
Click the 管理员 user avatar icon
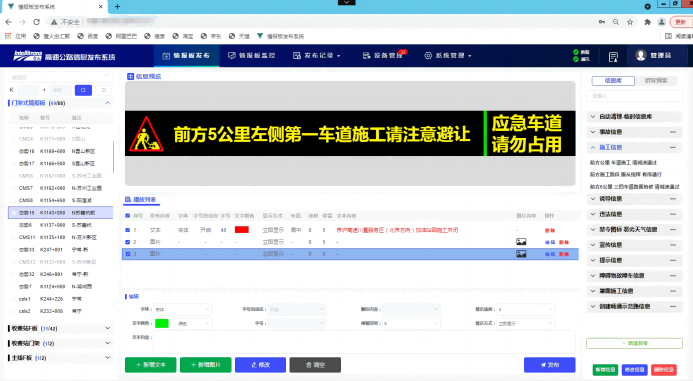click(640, 55)
